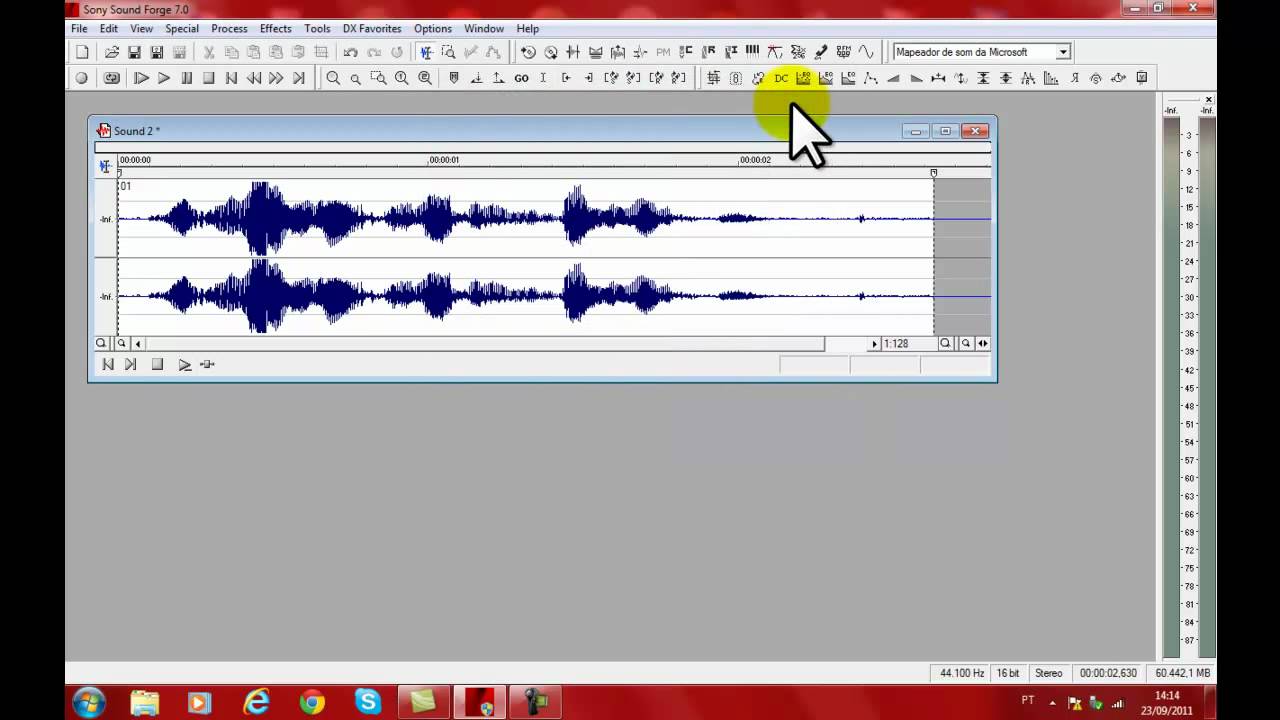
Task: Click the DC Offset icon
Action: (781, 78)
